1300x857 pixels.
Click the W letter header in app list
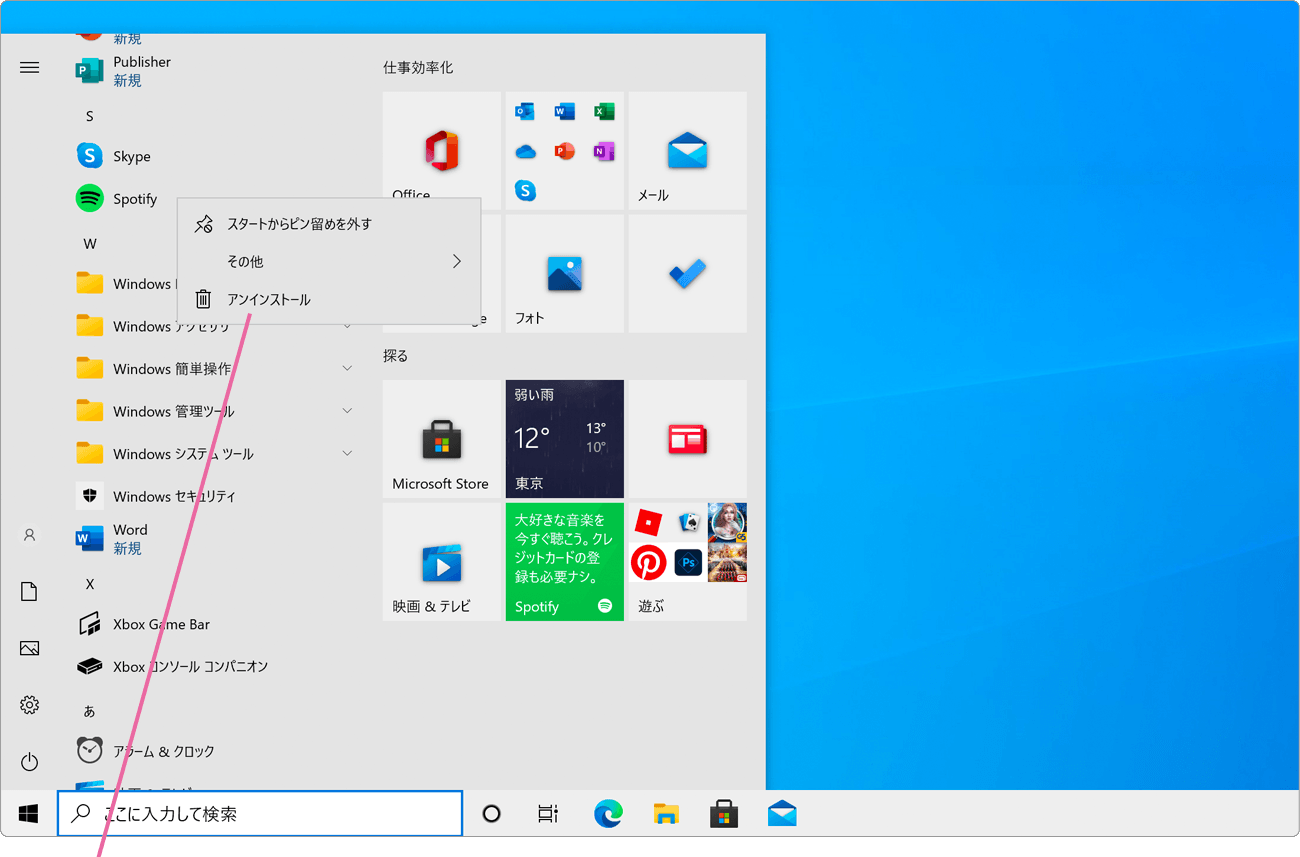pyautogui.click(x=90, y=244)
